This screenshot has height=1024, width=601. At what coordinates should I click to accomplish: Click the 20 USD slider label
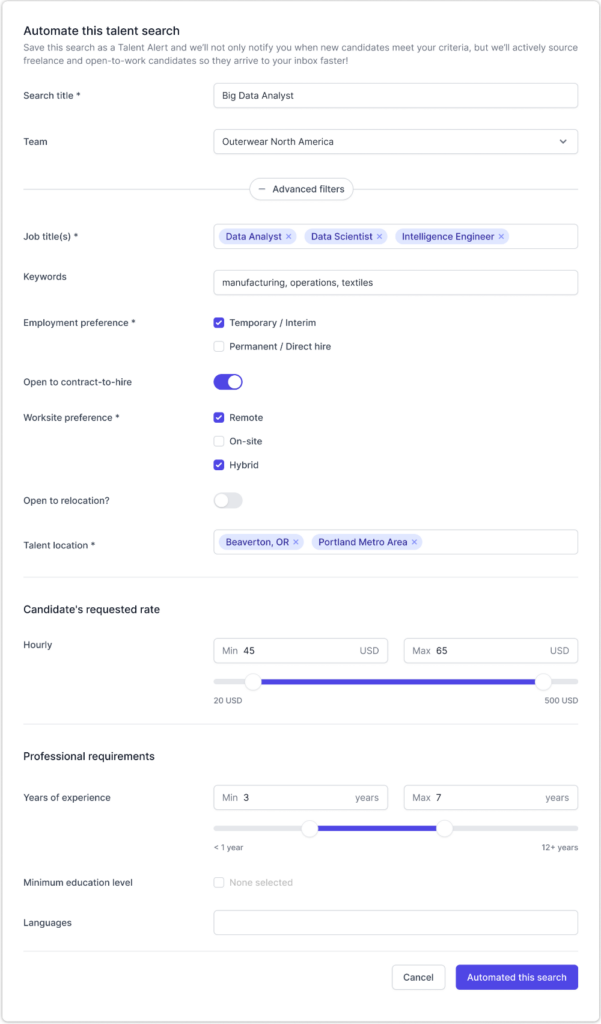[227, 701]
